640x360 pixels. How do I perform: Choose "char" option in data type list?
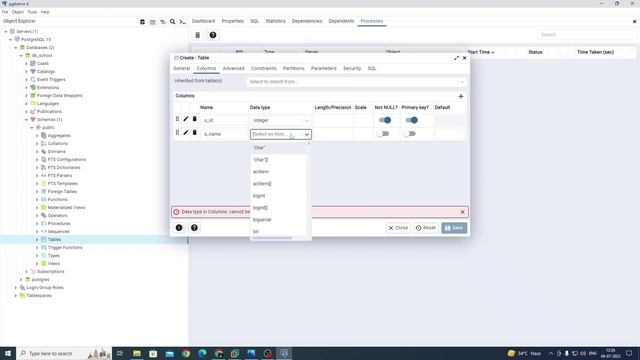tap(259, 148)
